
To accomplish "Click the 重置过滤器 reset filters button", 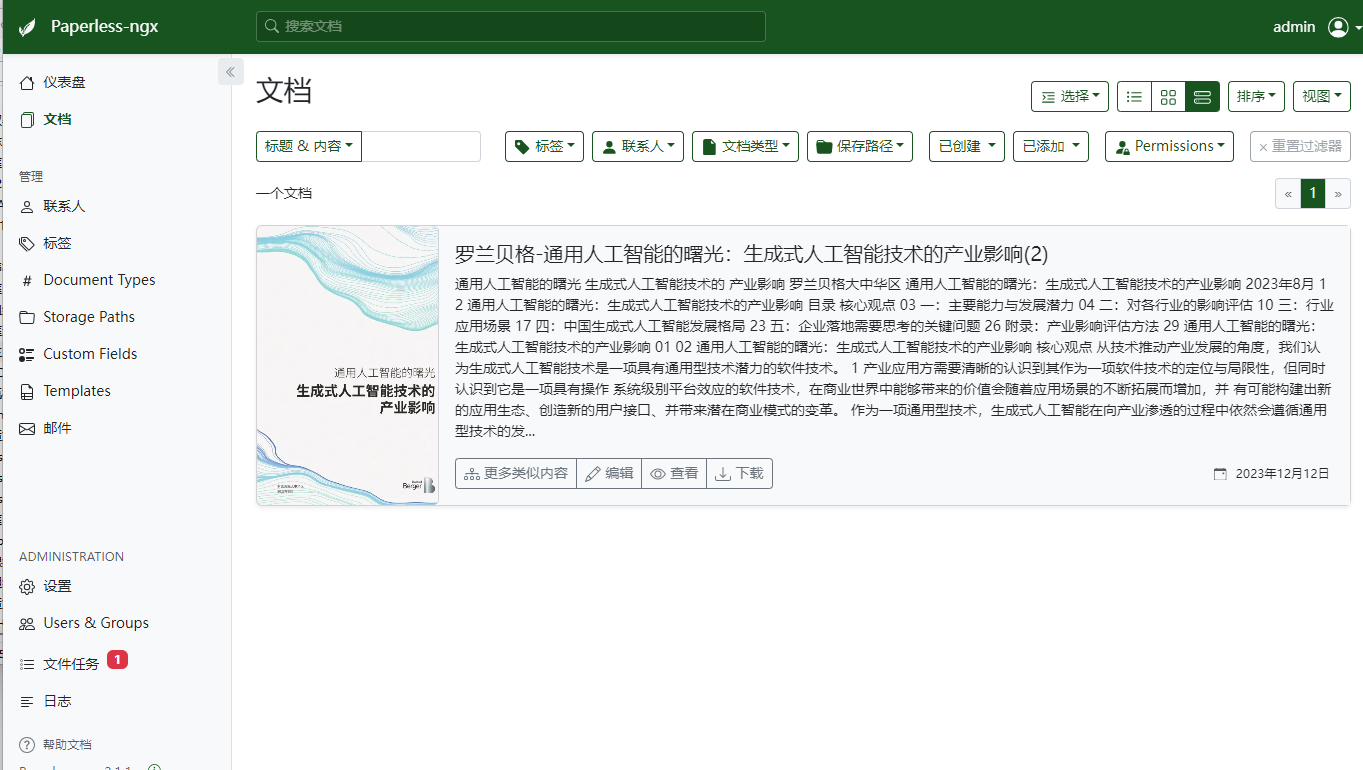I will click(1300, 145).
